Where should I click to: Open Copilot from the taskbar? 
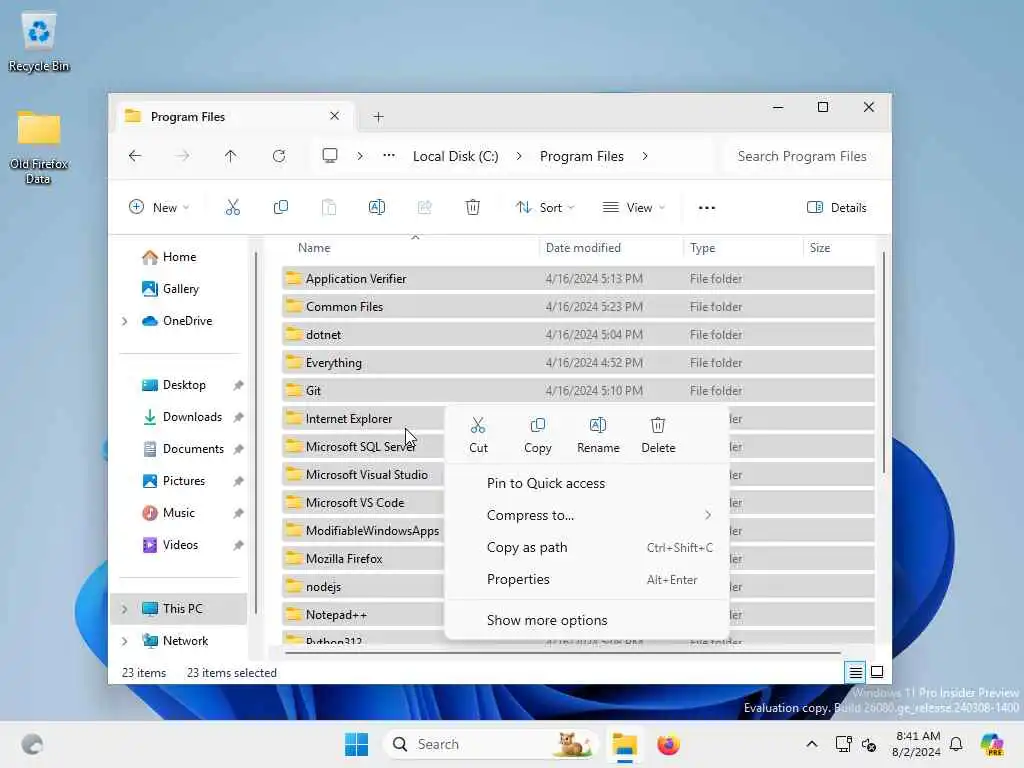(x=991, y=744)
